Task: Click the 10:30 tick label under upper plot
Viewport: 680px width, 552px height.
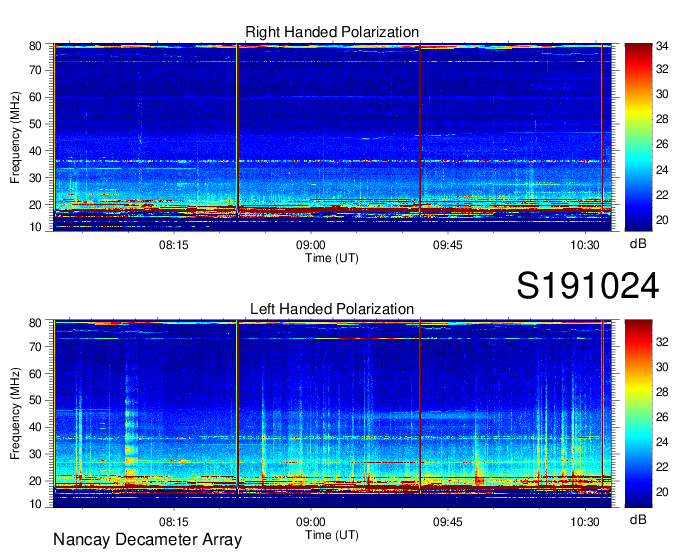Action: point(585,245)
